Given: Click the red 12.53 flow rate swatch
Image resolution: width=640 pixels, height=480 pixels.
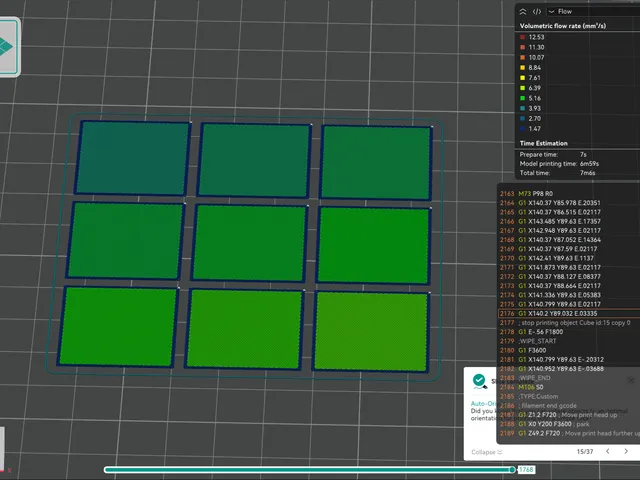Looking at the screenshot, I should 522,37.
